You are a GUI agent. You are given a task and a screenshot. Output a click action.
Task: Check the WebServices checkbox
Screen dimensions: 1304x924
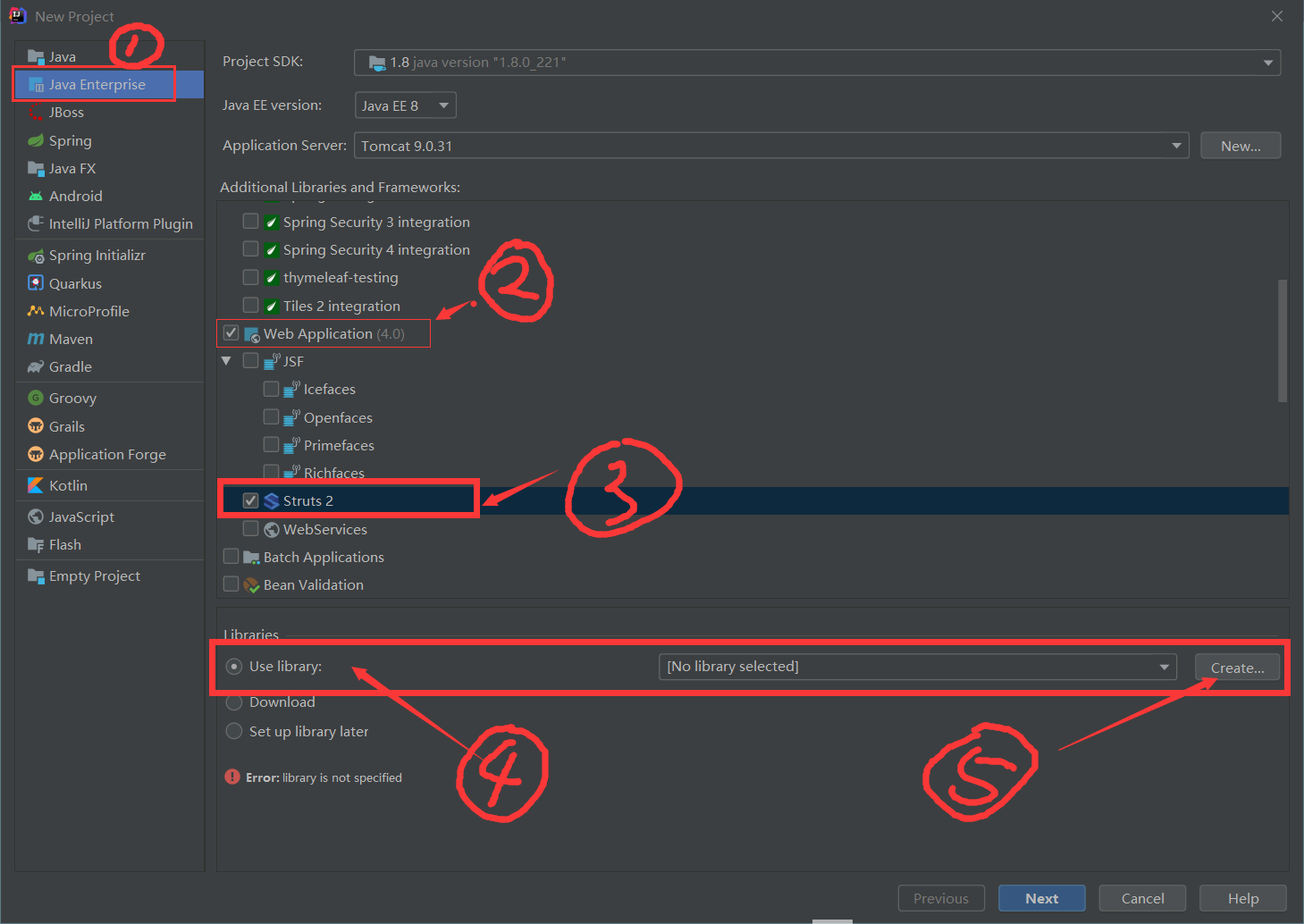click(x=251, y=528)
